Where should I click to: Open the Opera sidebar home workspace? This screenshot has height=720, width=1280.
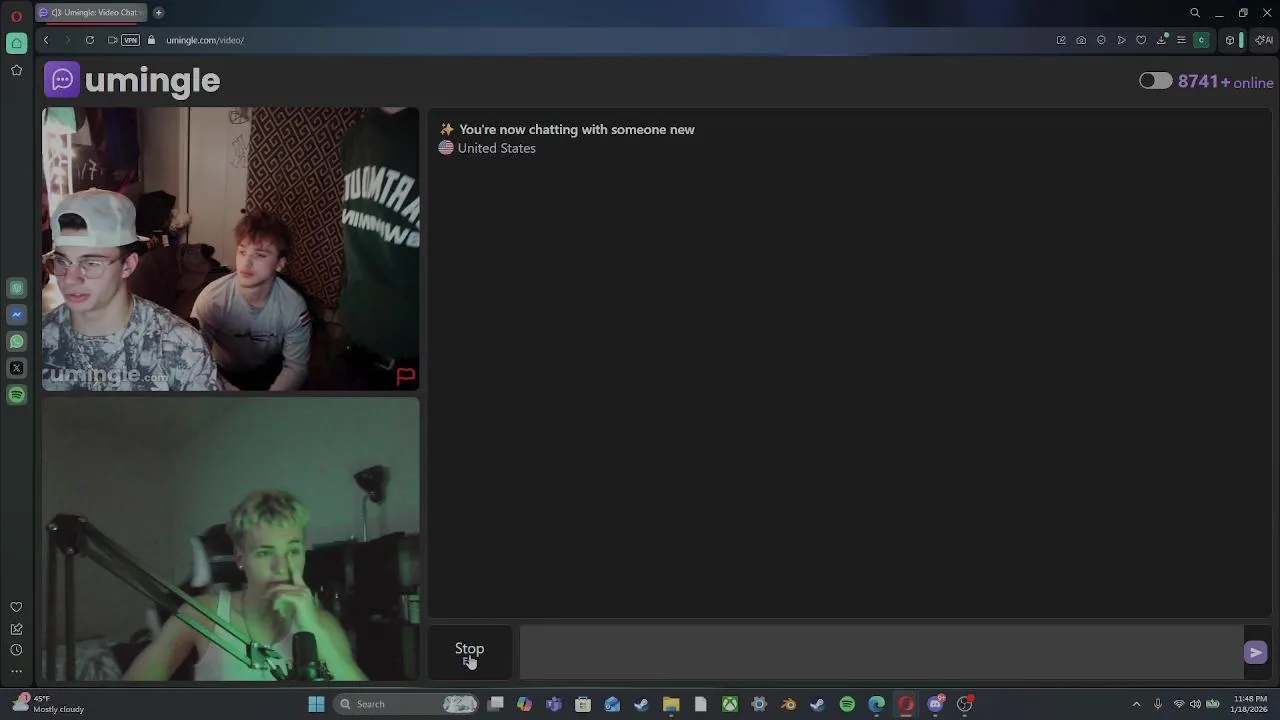click(x=16, y=43)
